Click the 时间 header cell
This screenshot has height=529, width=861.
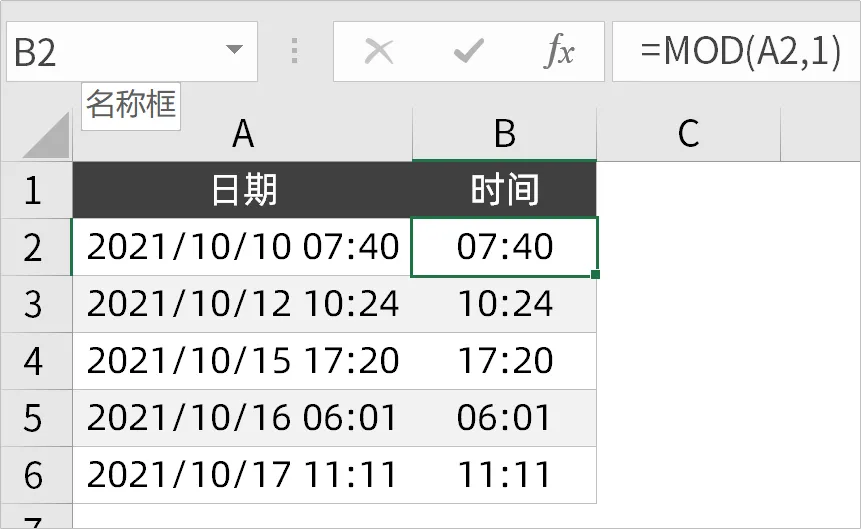[x=504, y=189]
